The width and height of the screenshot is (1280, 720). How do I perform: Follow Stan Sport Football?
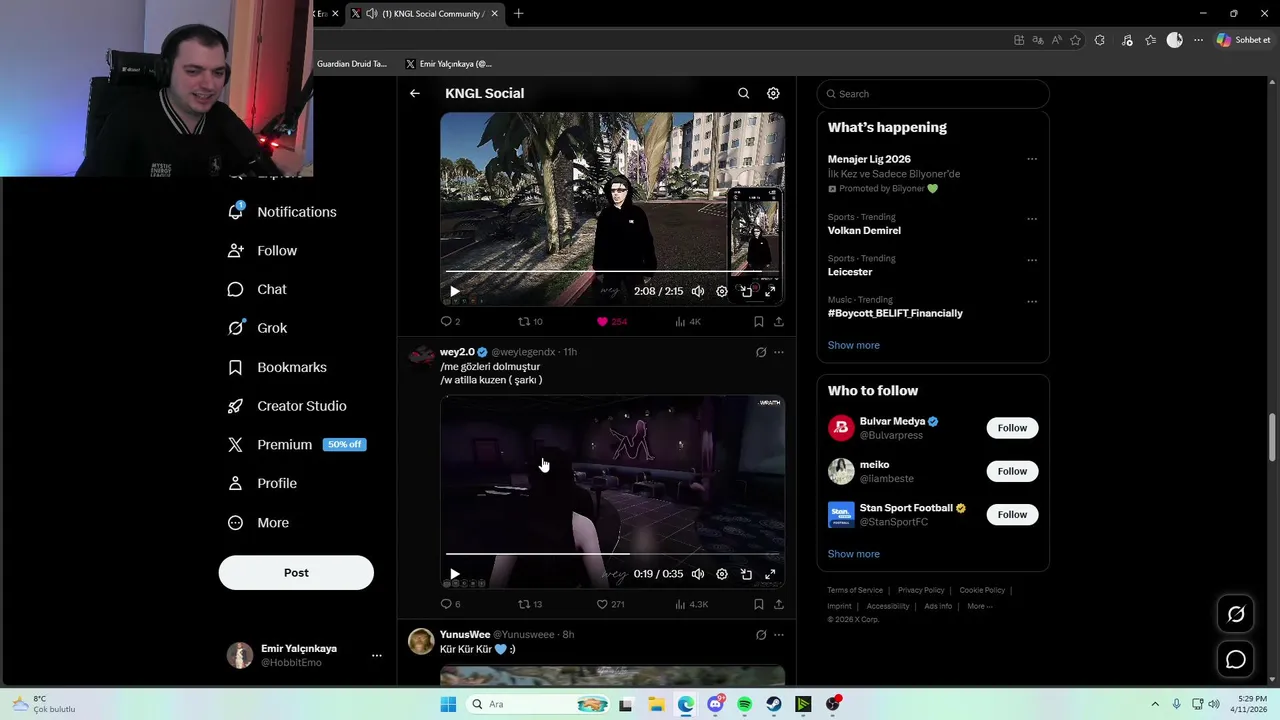pos(1012,514)
